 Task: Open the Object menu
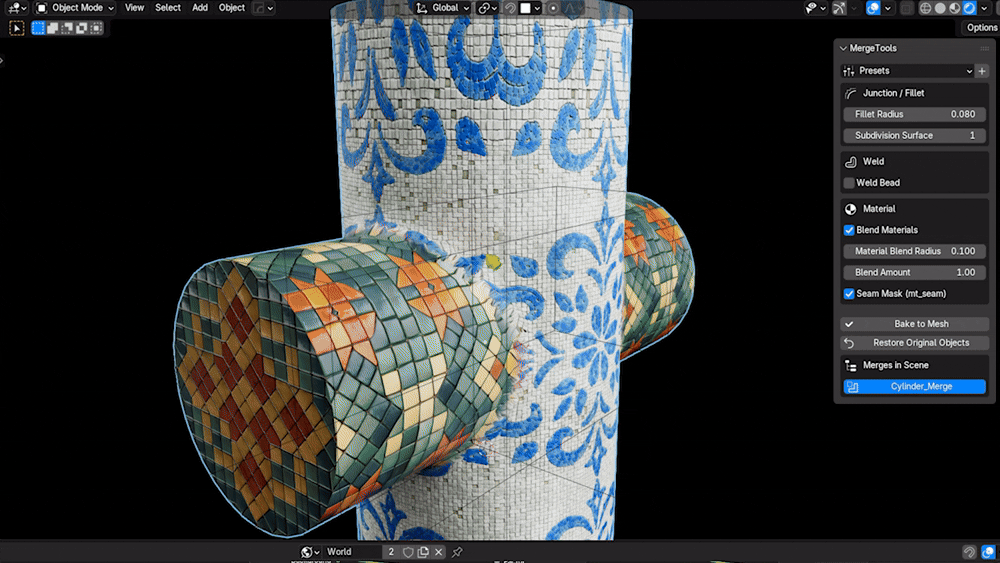tap(232, 8)
